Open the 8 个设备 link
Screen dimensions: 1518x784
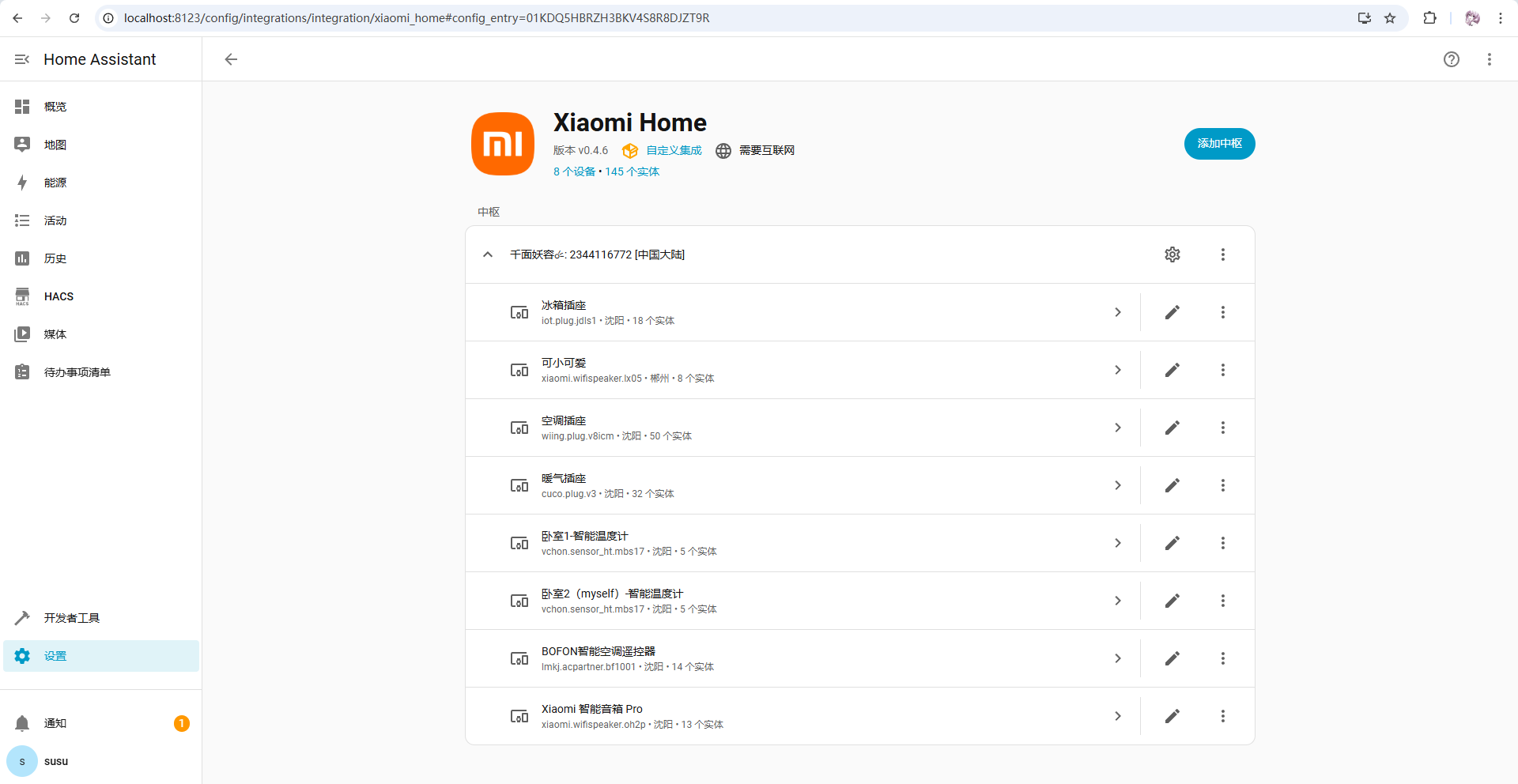574,171
